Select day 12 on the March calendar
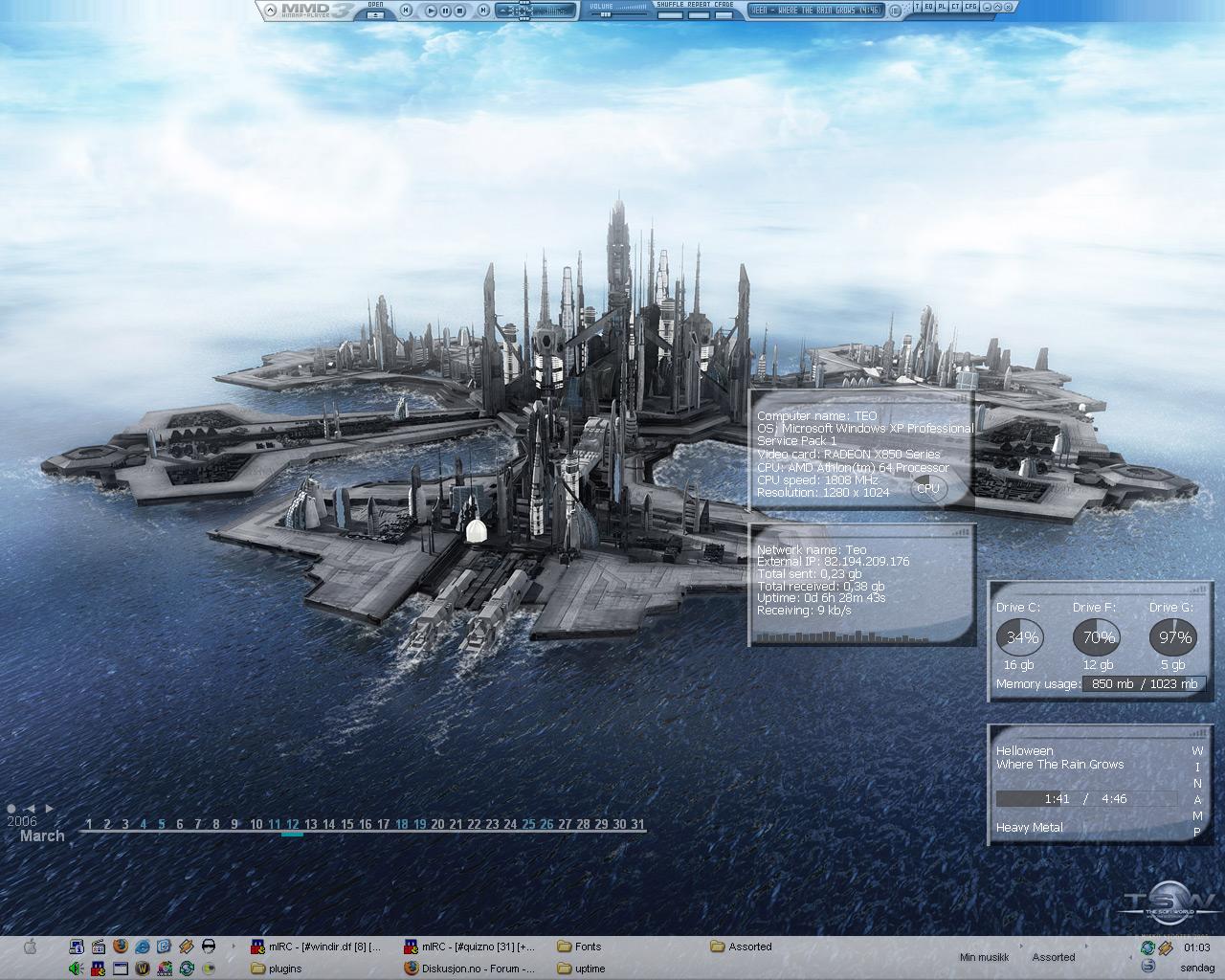The width and height of the screenshot is (1225, 980). tap(293, 824)
